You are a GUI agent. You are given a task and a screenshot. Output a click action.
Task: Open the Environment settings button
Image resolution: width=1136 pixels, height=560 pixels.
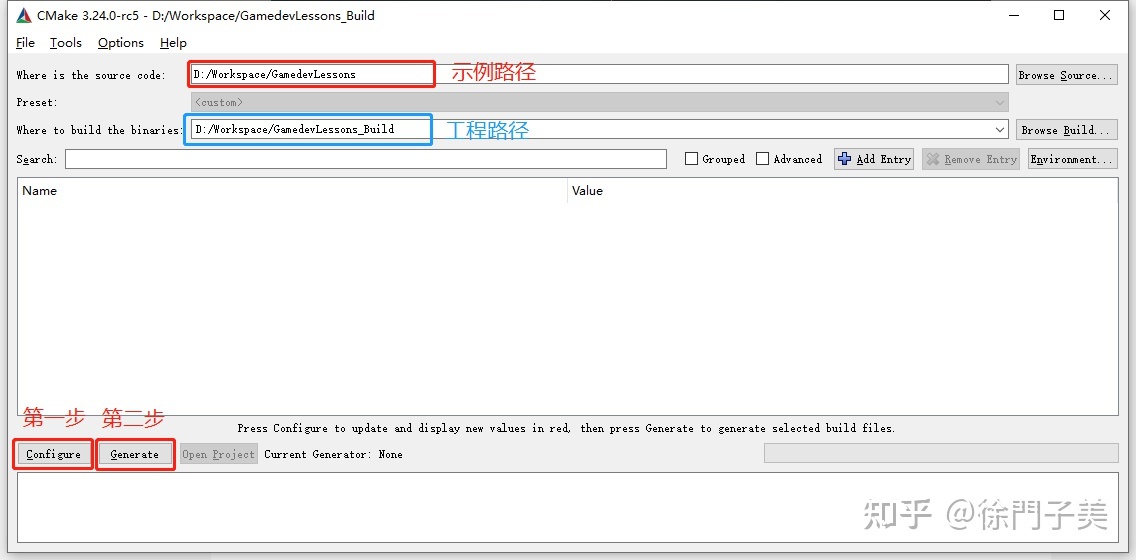pyautogui.click(x=1072, y=159)
